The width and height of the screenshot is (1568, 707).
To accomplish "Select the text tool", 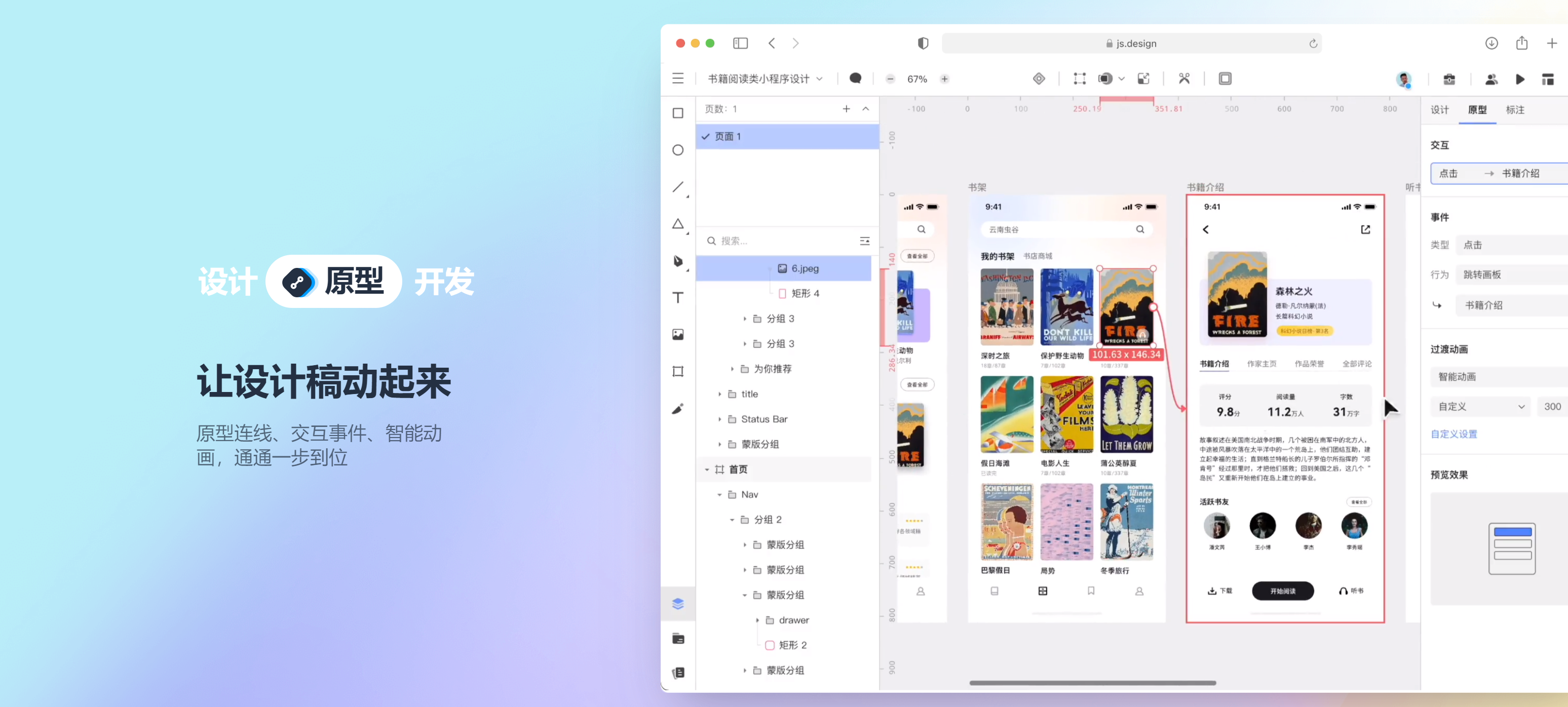I will 677,297.
